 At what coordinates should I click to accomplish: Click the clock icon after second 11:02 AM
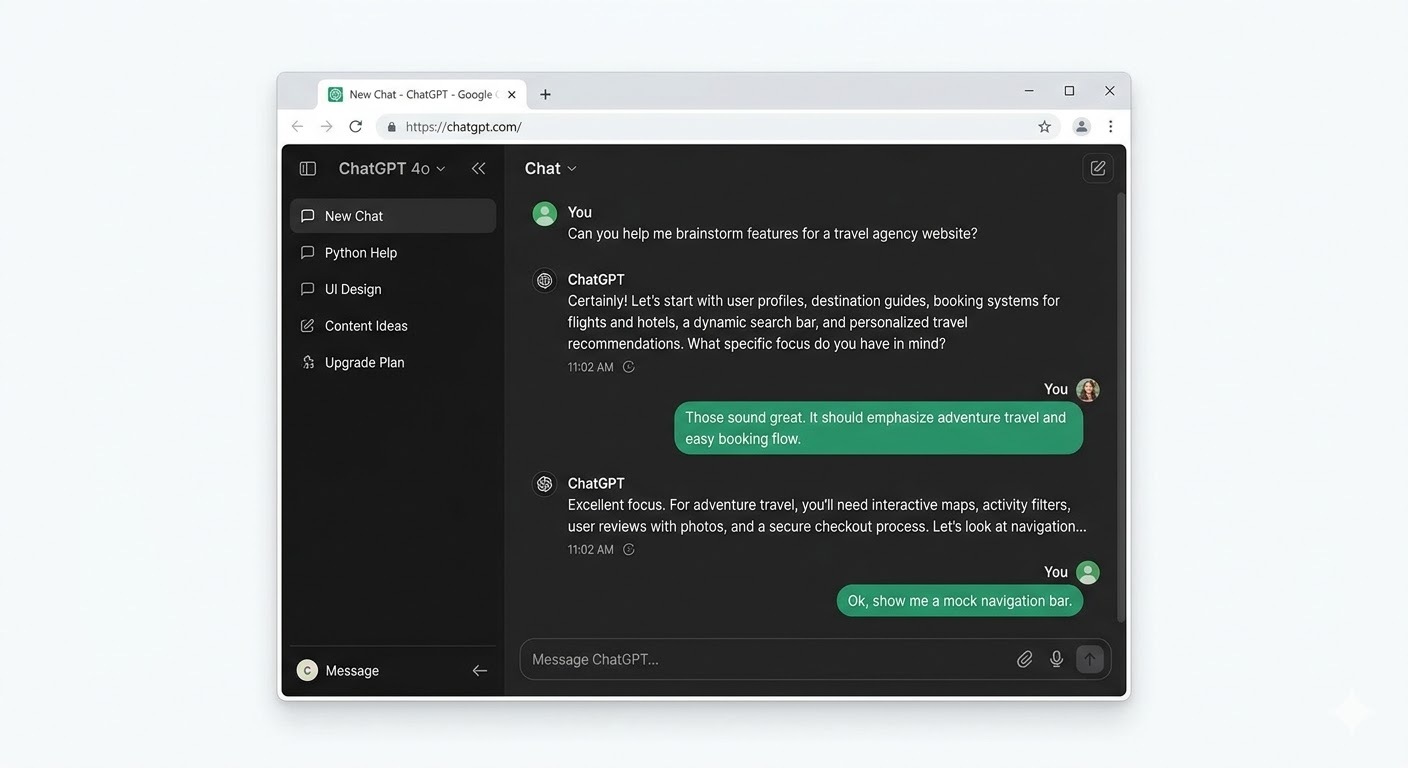click(x=629, y=550)
